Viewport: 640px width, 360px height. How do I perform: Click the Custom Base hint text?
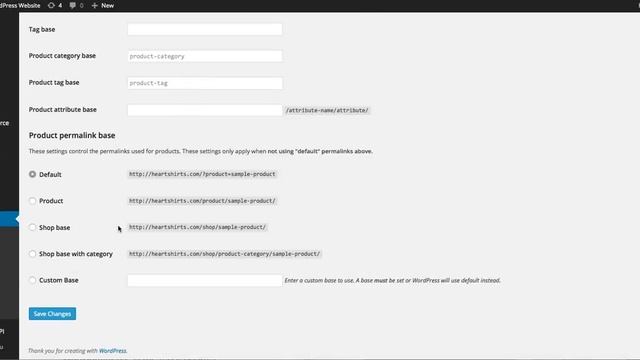(392, 280)
